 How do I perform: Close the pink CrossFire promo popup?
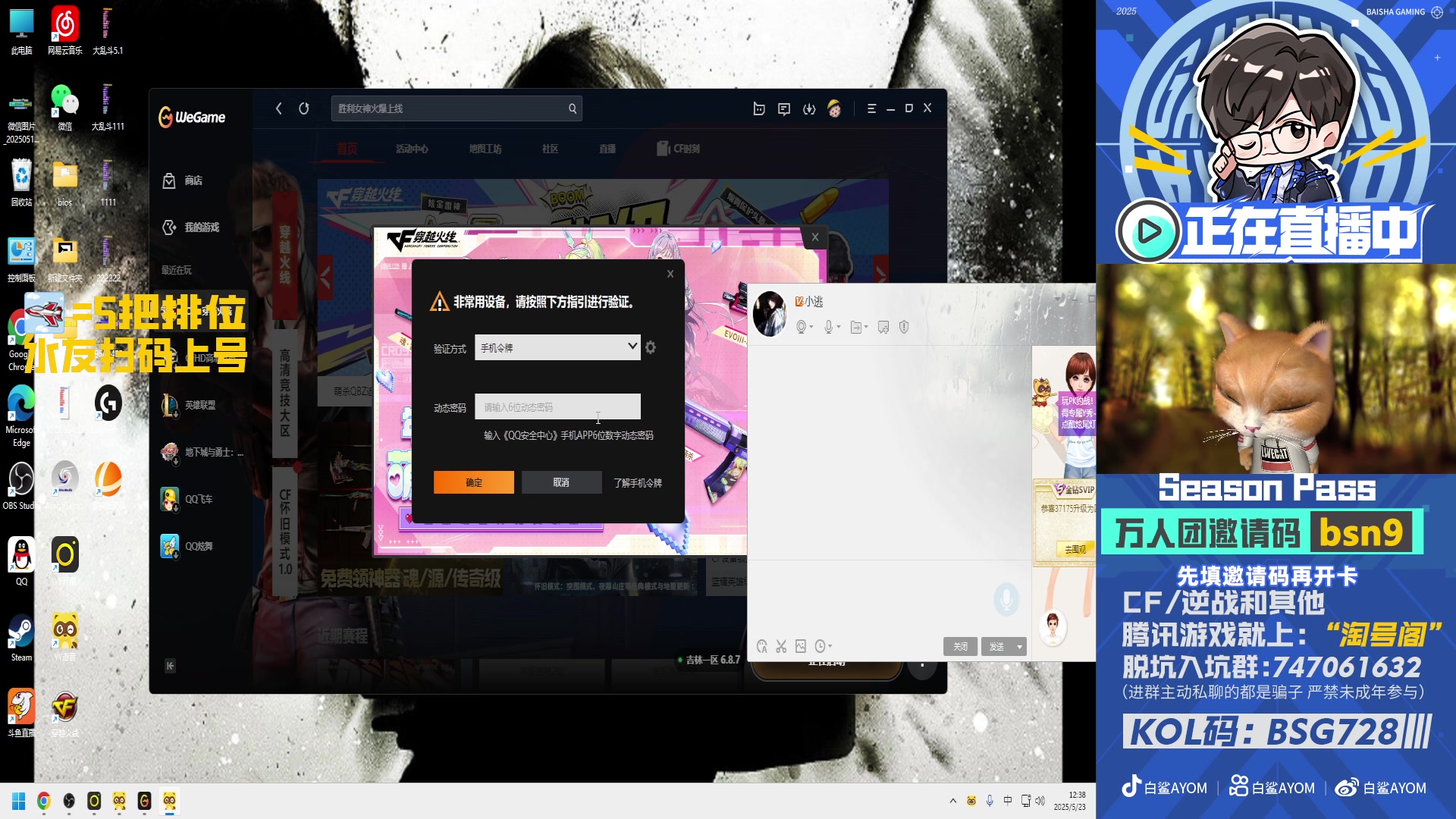[x=815, y=237]
